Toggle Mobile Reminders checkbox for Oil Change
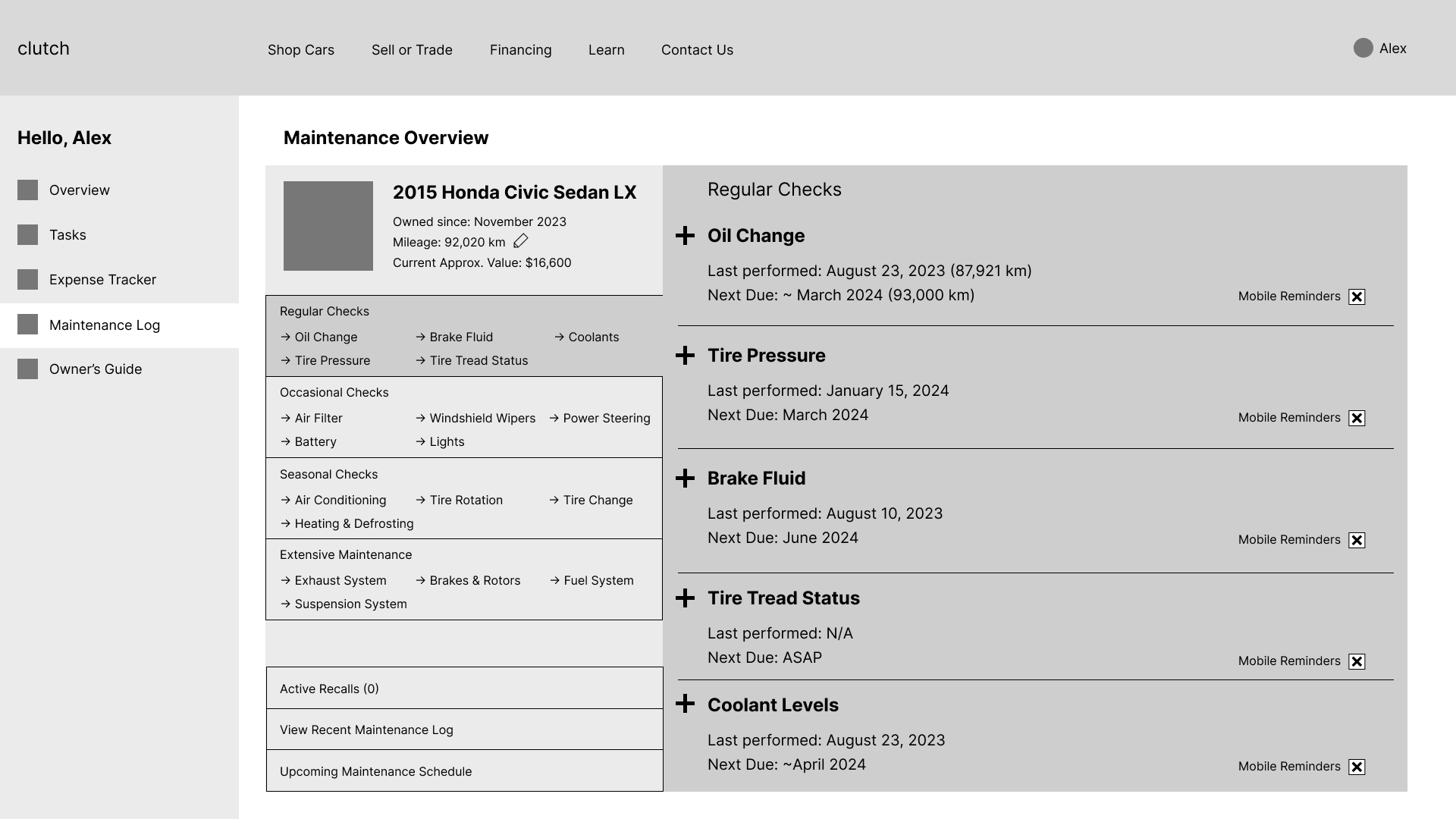 click(x=1357, y=297)
